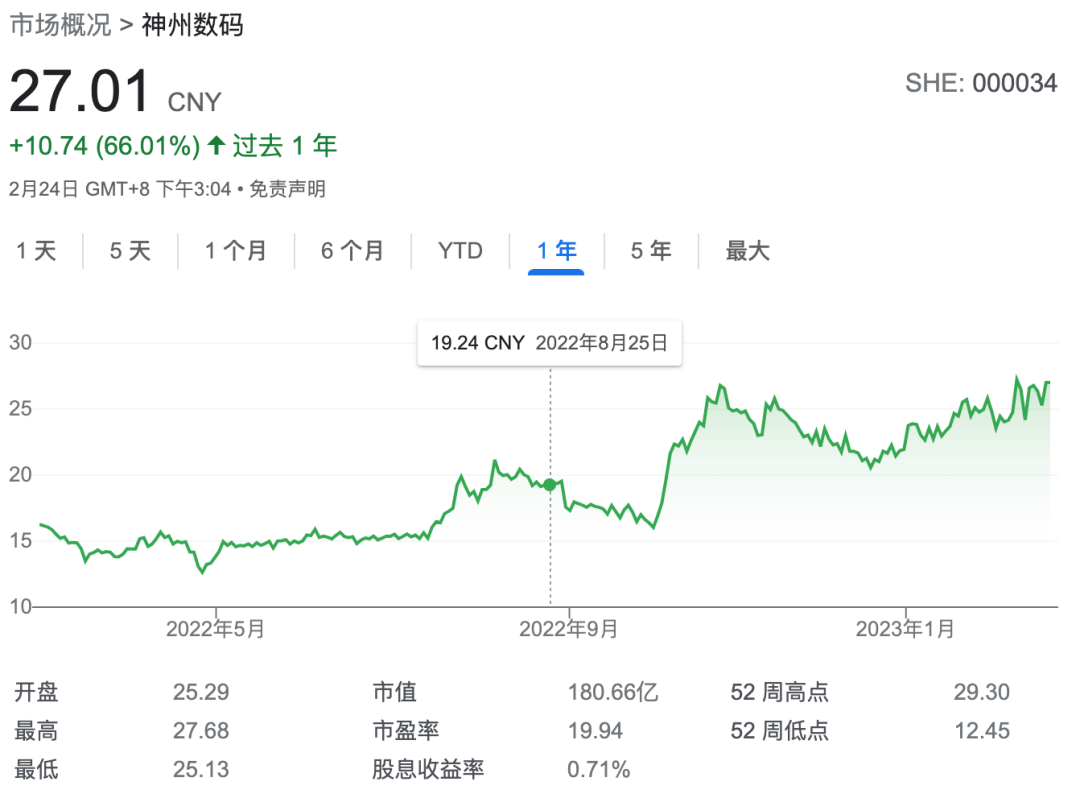
Task: Click the 神州数码 breadcrumb title
Action: tap(192, 25)
